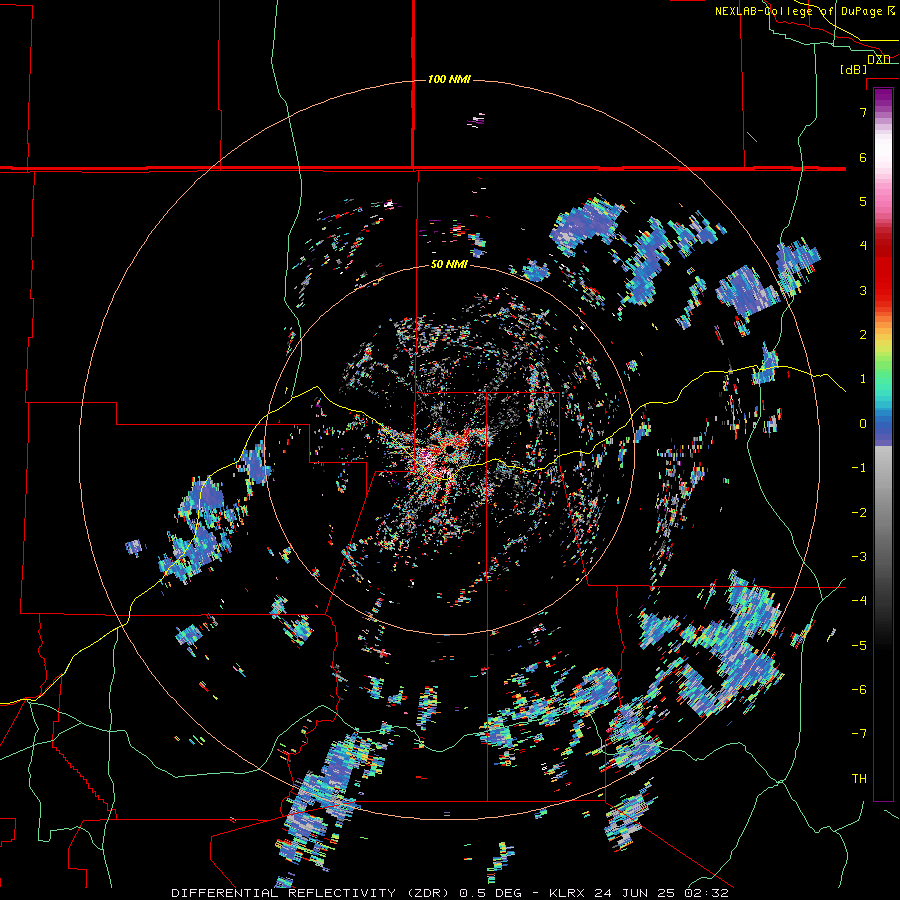Click the ZDR color scale bar
Image resolution: width=900 pixels, height=900 pixels.
pos(883,444)
